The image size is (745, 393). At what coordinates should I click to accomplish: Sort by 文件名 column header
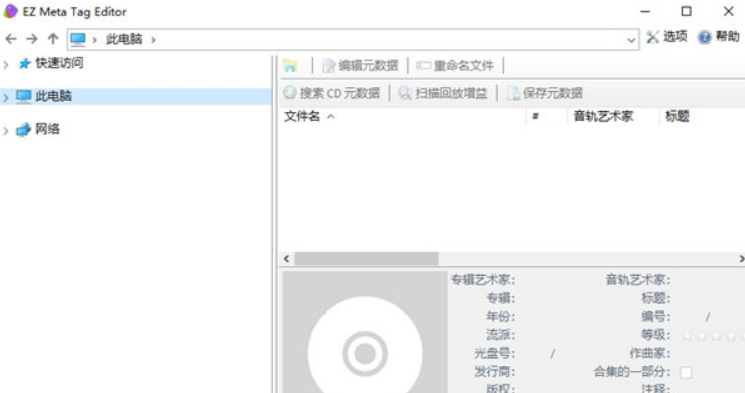403,116
